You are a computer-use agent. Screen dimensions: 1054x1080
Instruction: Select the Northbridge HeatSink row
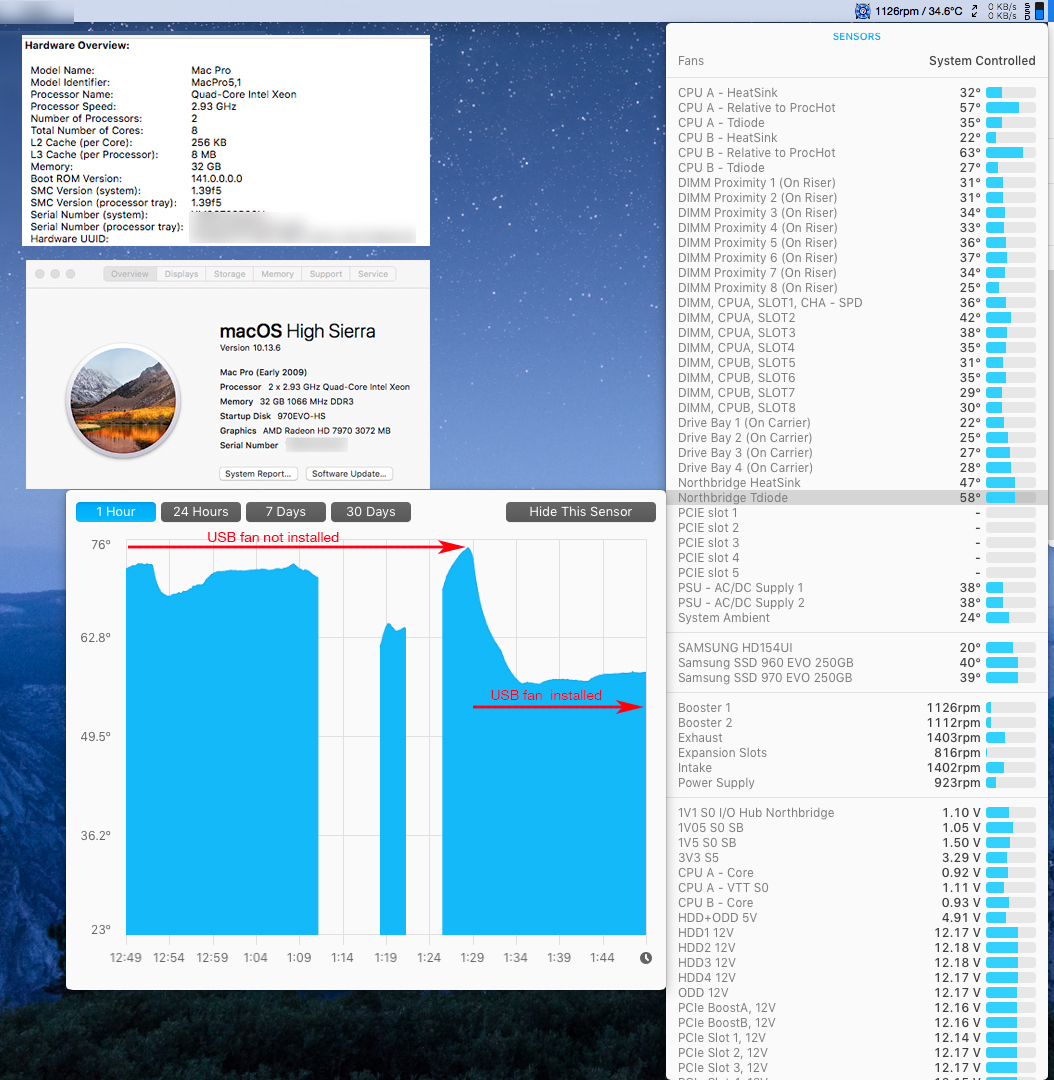pos(856,483)
